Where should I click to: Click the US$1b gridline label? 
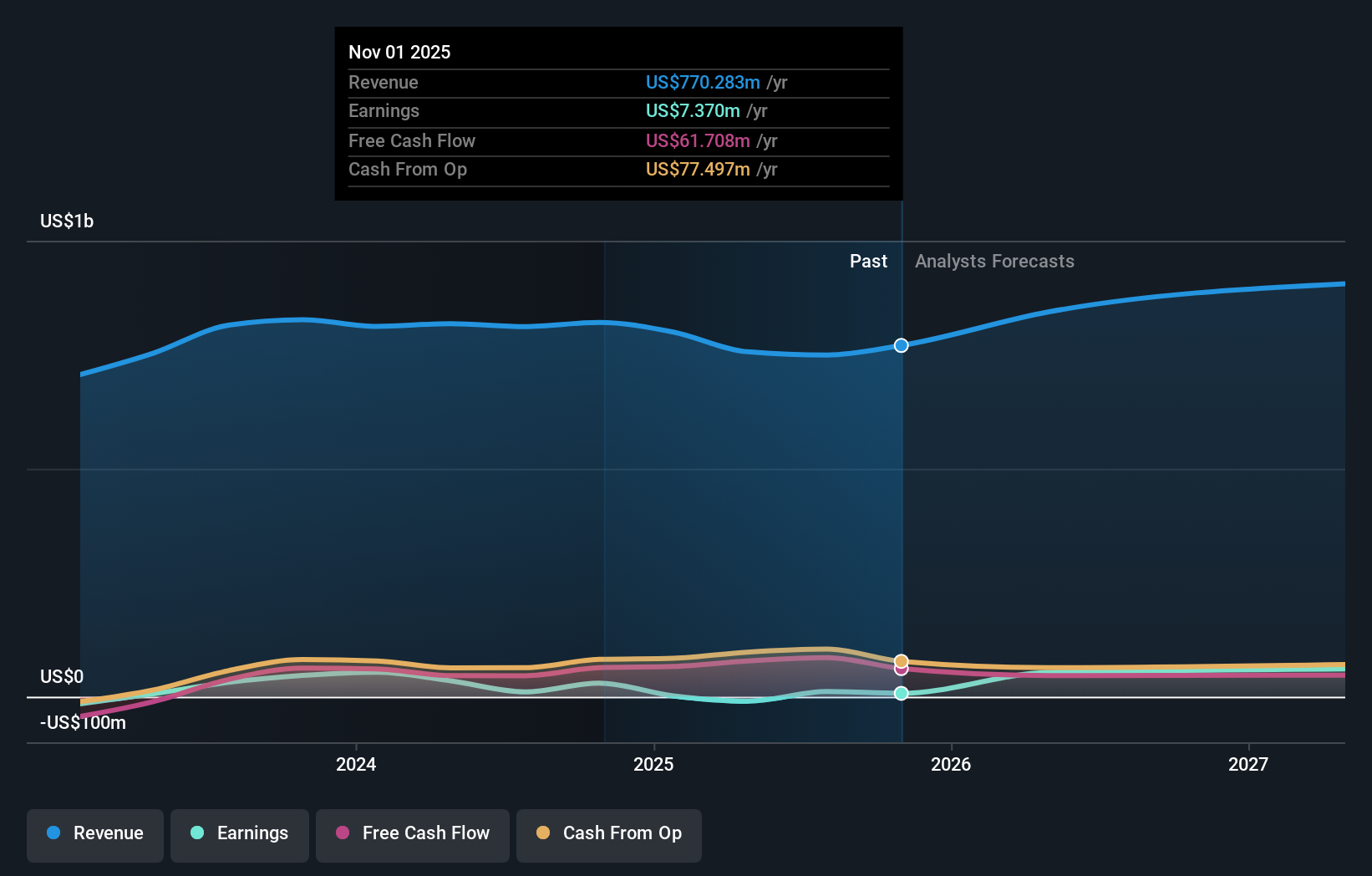pyautogui.click(x=66, y=221)
